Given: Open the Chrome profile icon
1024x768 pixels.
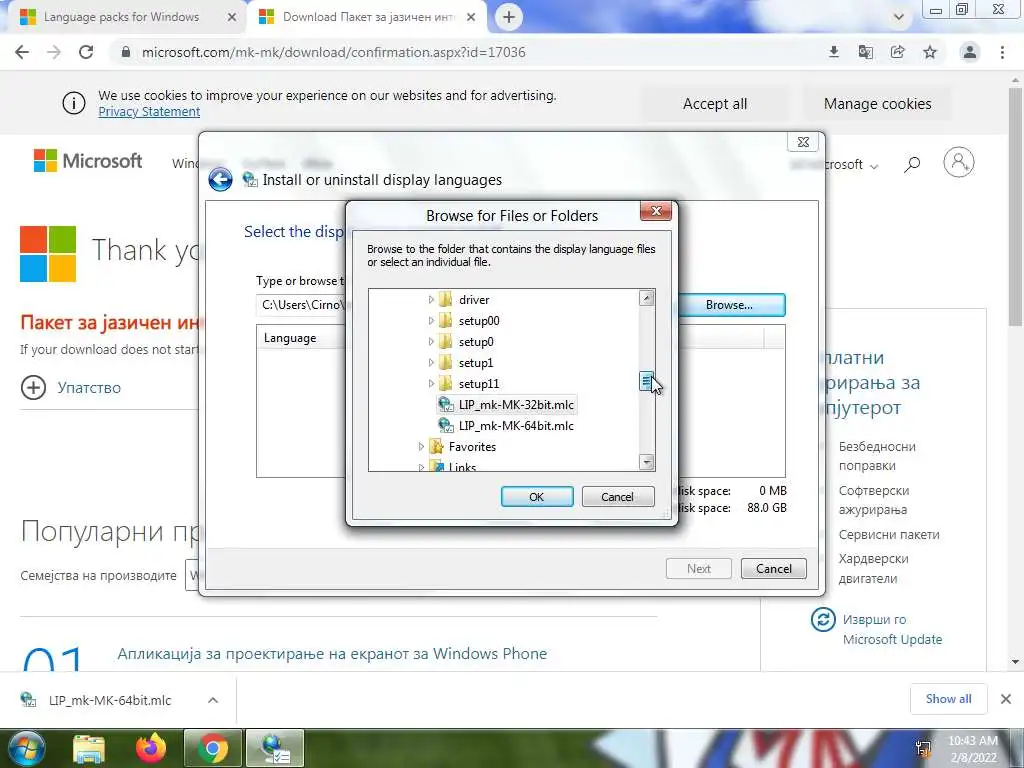Looking at the screenshot, I should 970,52.
